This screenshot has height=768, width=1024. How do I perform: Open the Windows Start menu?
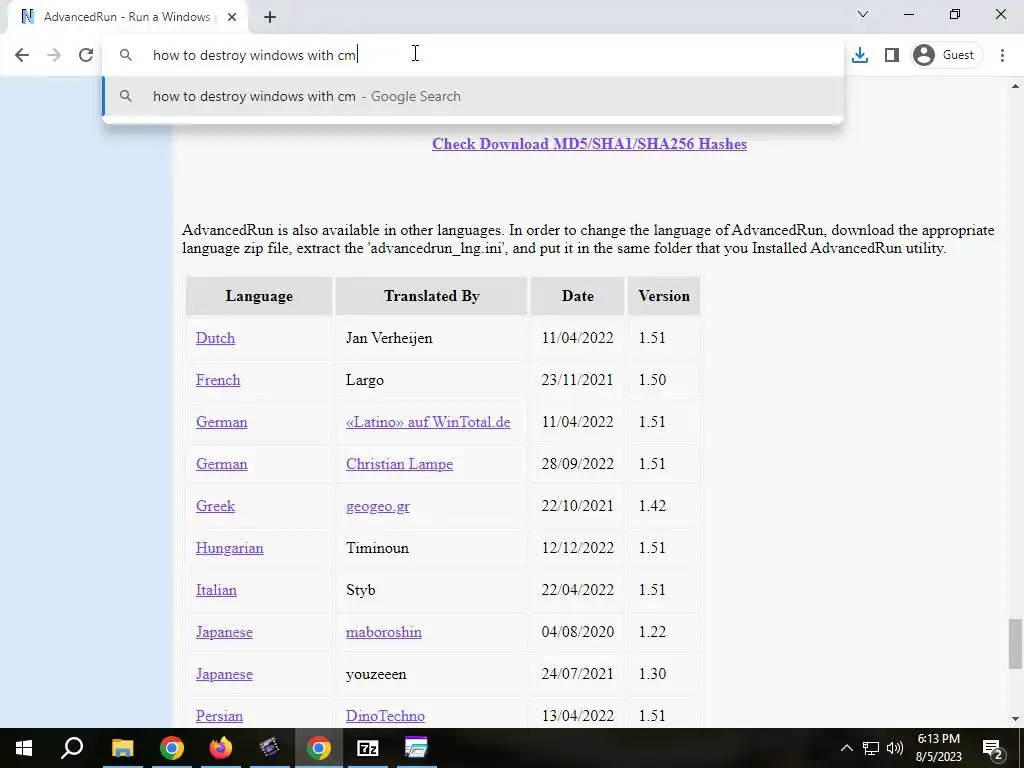pyautogui.click(x=24, y=748)
